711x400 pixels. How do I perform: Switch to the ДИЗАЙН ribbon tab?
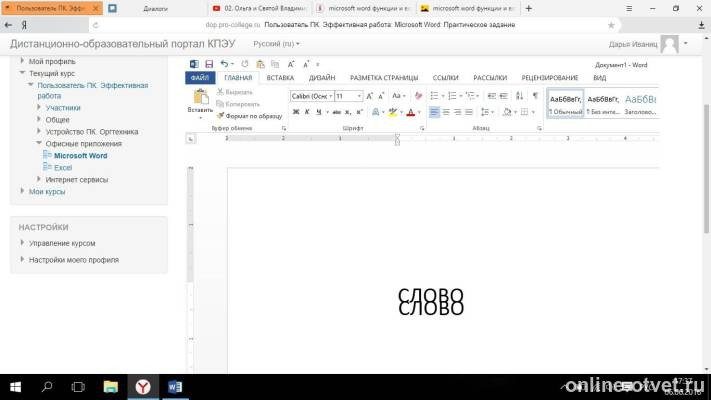coord(322,78)
